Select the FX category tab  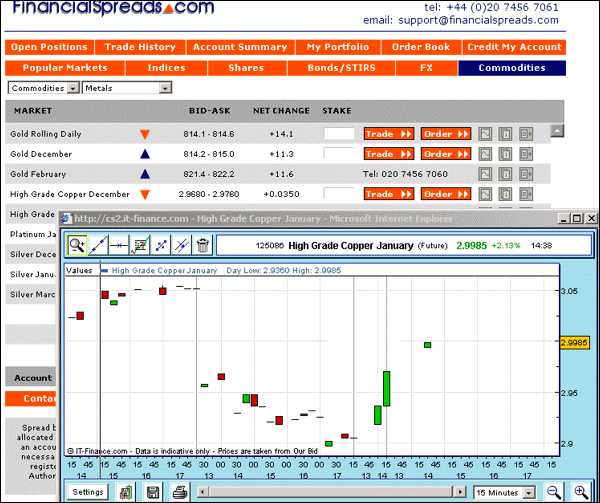(427, 68)
